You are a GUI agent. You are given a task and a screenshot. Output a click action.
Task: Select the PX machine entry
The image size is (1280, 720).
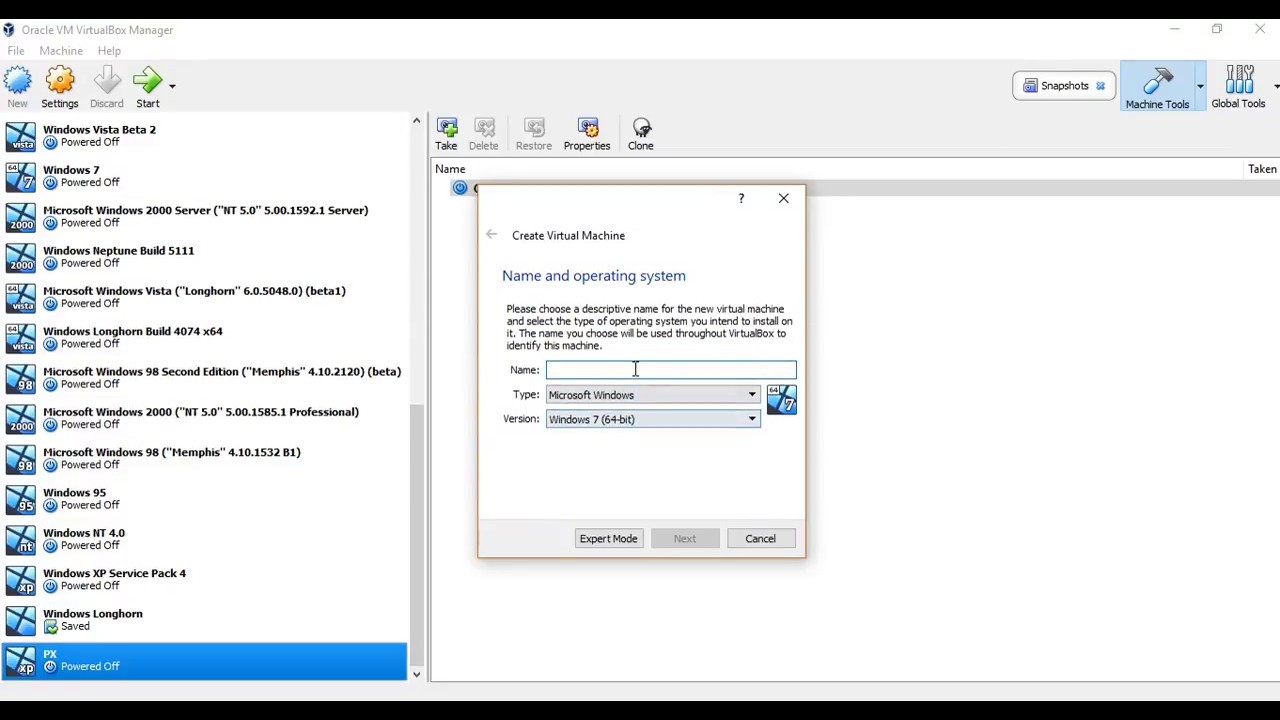pyautogui.click(x=204, y=660)
